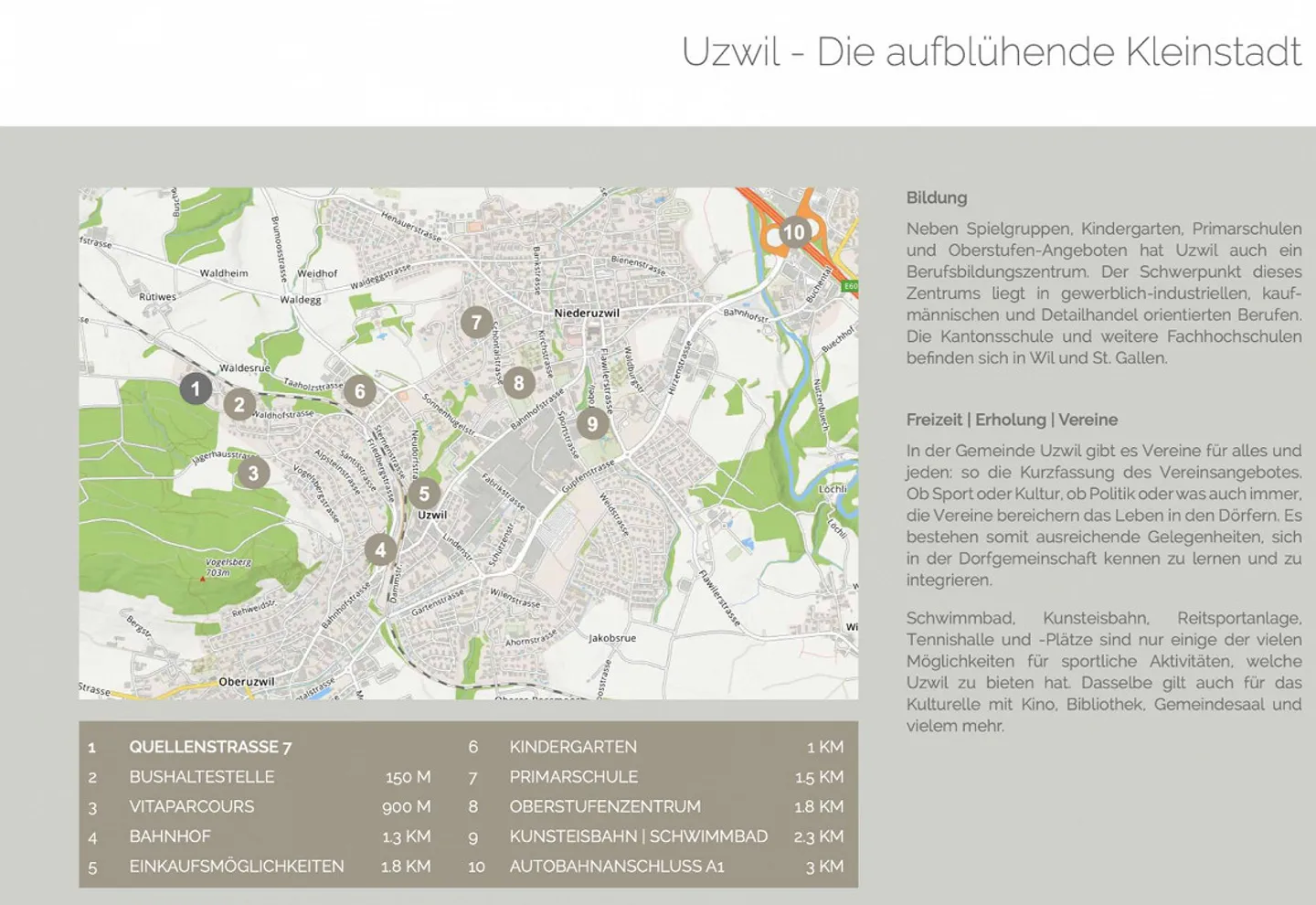
Task: Select the Einkaufsmöglichkeiten legend row
Action: (237, 866)
